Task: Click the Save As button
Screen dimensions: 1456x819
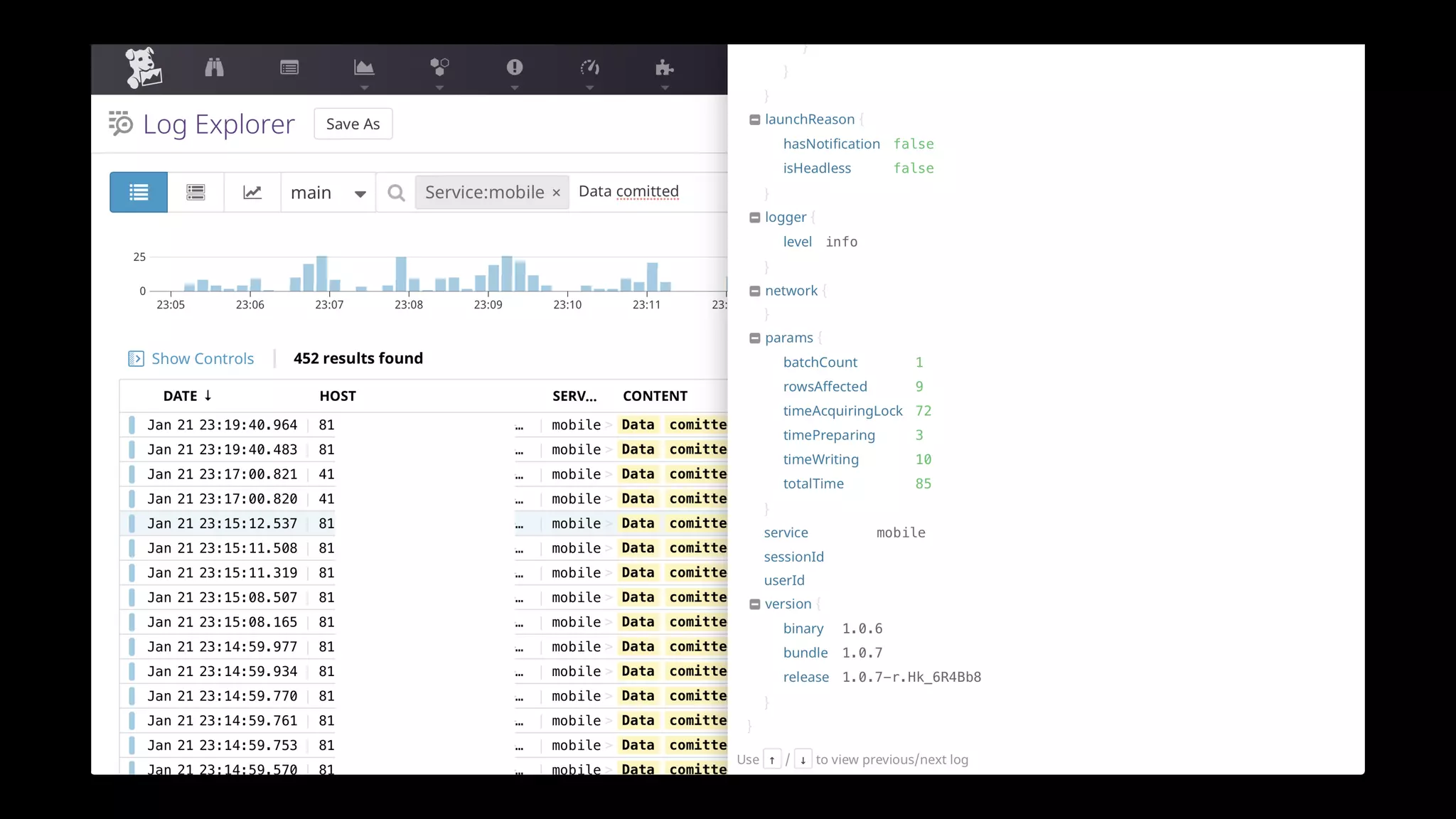Action: coord(353,124)
